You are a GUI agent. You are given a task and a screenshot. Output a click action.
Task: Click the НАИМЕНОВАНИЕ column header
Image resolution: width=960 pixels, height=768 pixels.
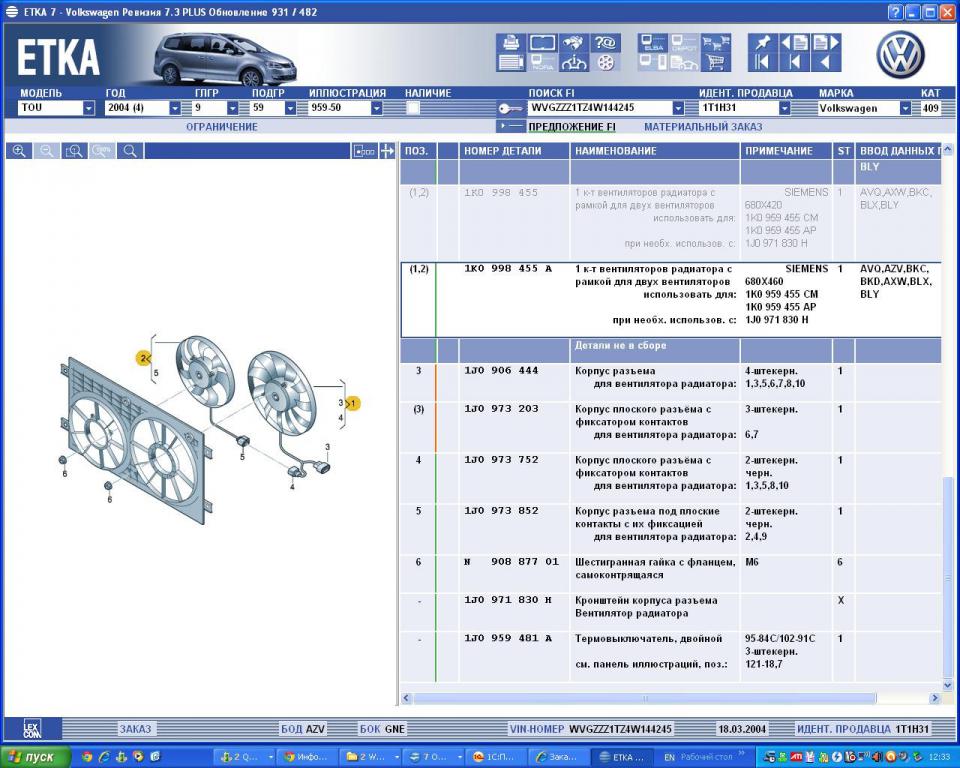[x=654, y=151]
